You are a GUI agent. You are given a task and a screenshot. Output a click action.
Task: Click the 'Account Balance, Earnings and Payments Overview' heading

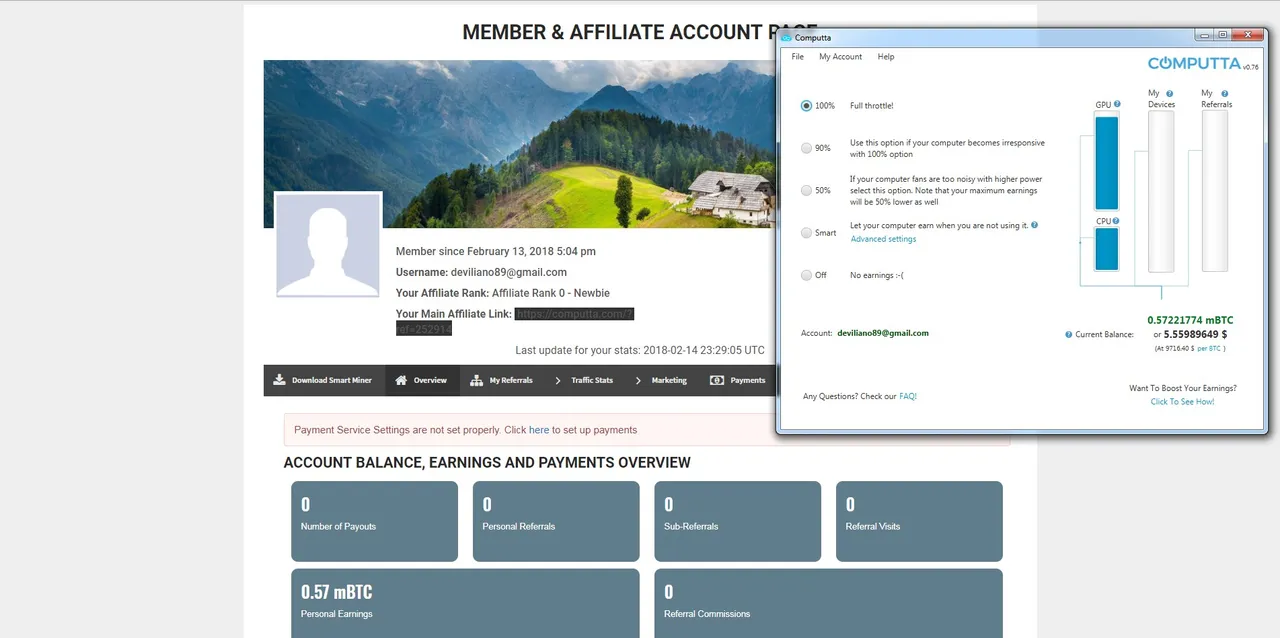[487, 463]
